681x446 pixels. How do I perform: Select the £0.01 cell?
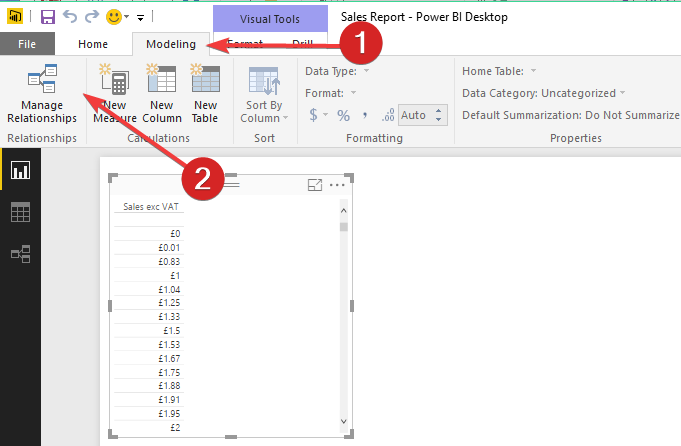click(169, 248)
